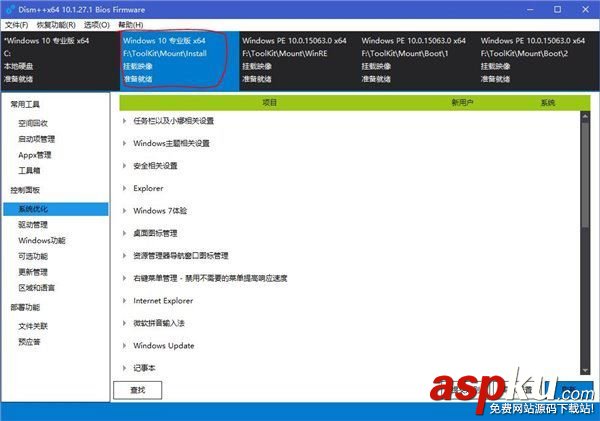Click the 系统 column header
600x421 pixels.
[548, 103]
